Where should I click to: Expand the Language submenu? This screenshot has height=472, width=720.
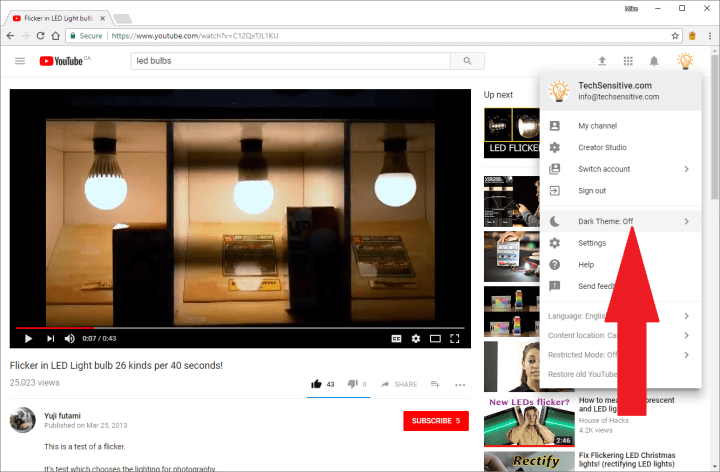coord(620,316)
